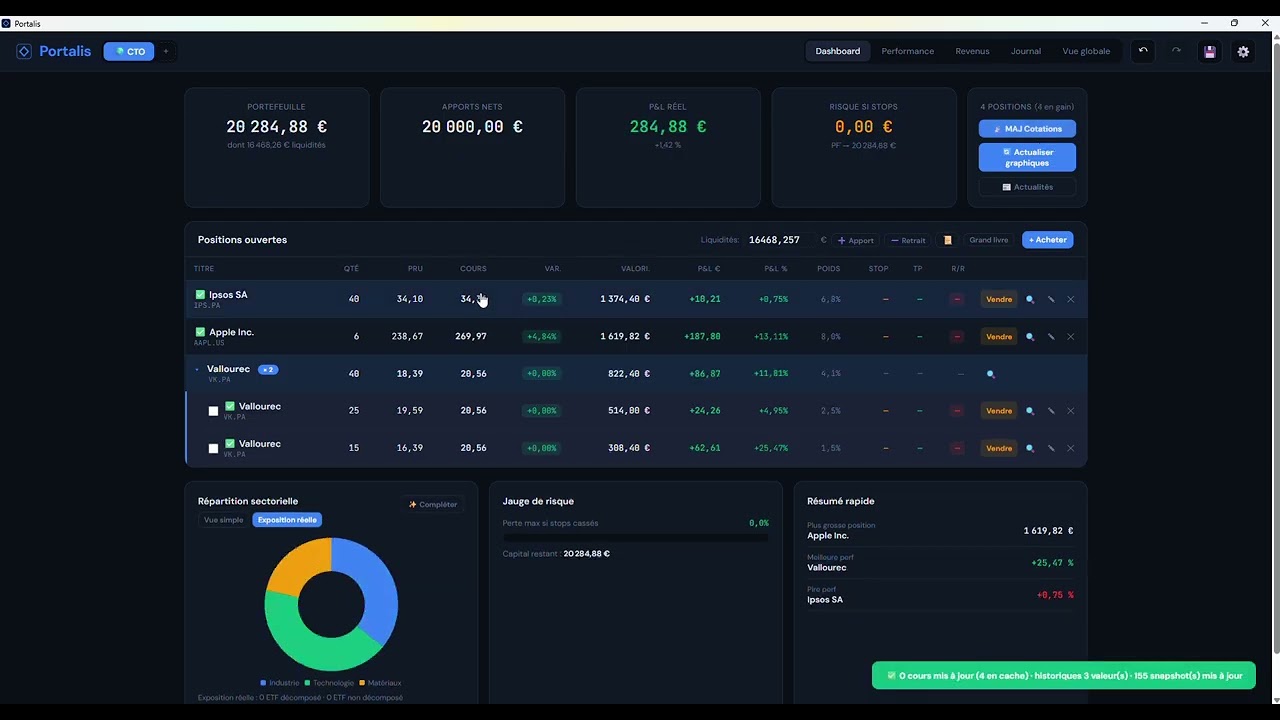Inspect Apple Inc. with the magnifier icon
1280x720 pixels.
(1030, 336)
